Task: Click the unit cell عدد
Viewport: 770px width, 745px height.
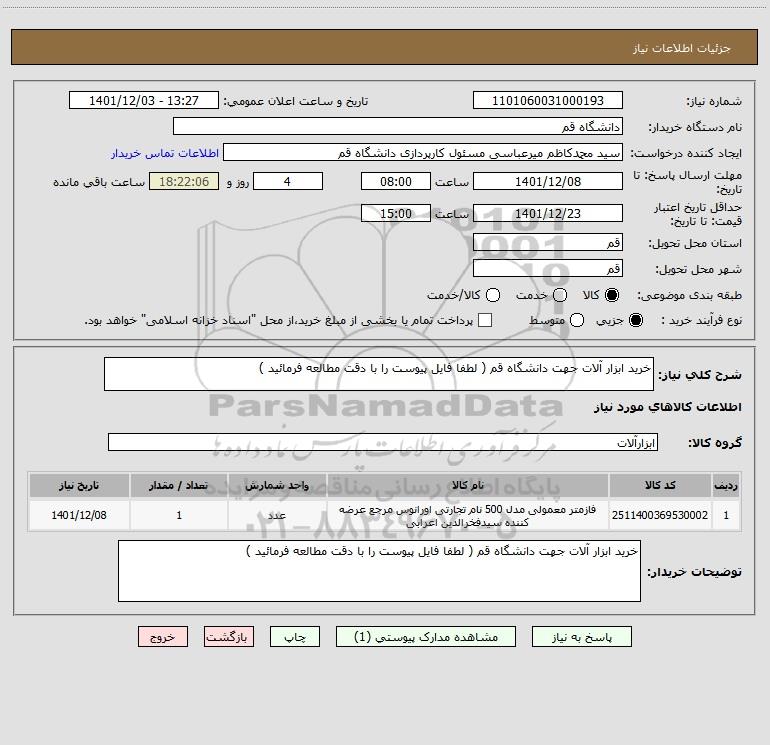Action: coord(277,515)
